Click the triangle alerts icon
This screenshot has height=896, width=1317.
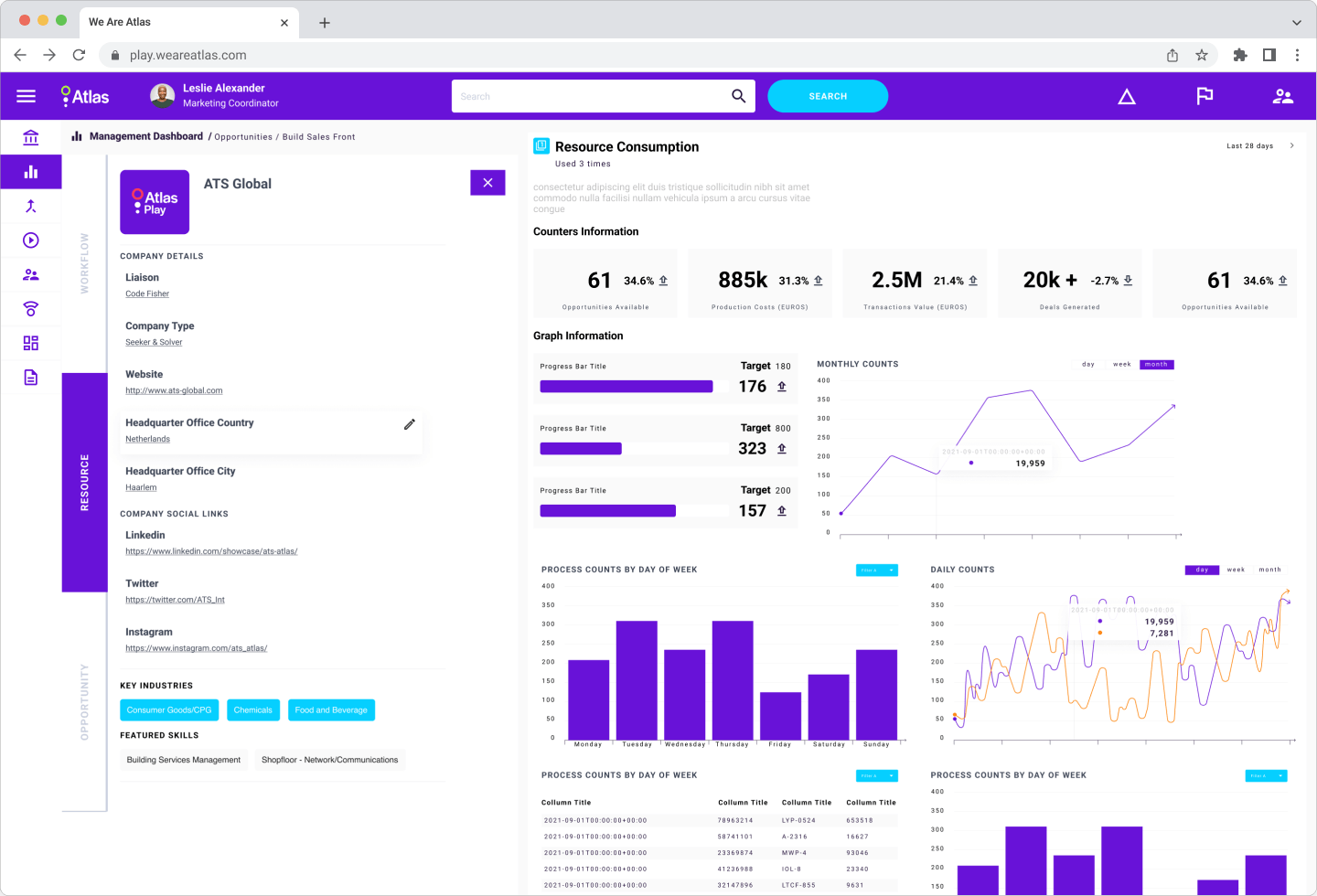[x=1127, y=96]
